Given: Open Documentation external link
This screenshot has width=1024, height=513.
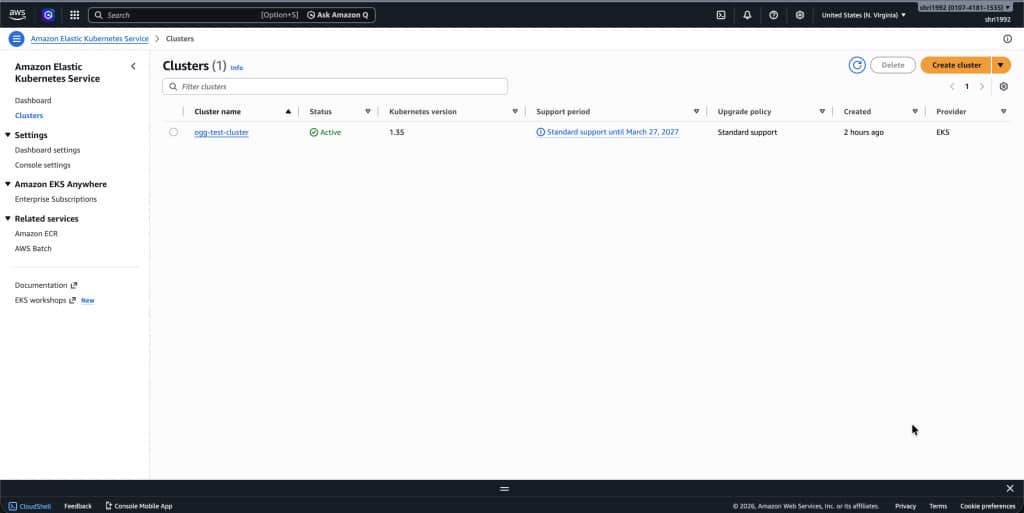Looking at the screenshot, I should (x=46, y=285).
